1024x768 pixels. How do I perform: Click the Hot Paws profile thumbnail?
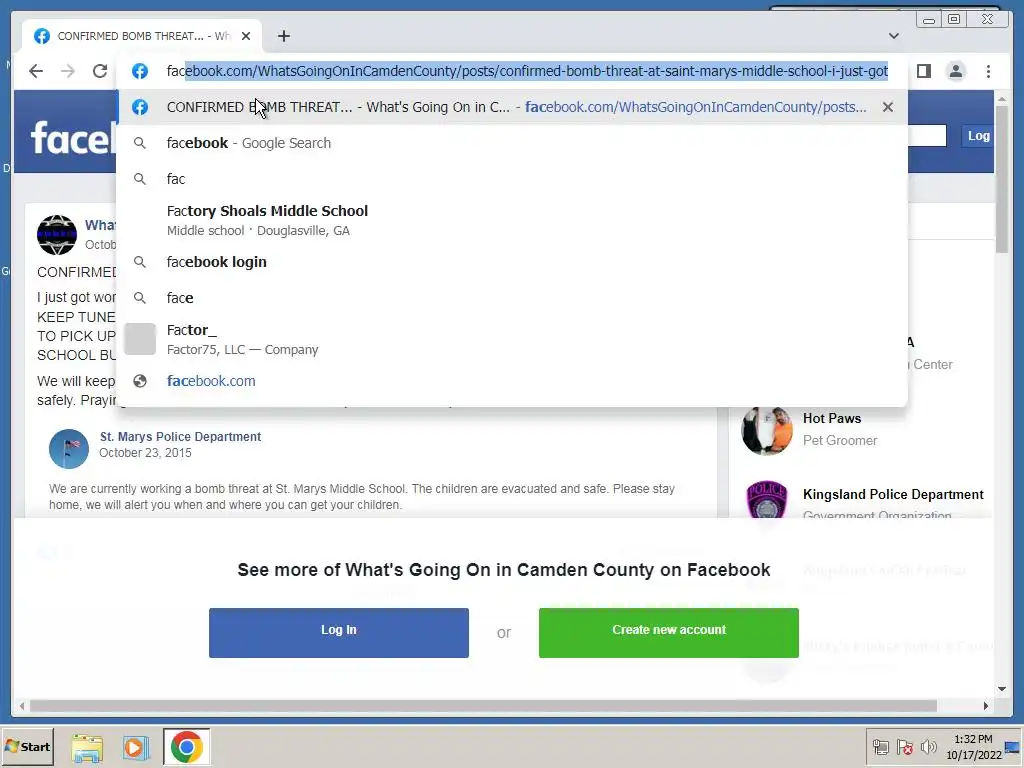[x=767, y=430]
